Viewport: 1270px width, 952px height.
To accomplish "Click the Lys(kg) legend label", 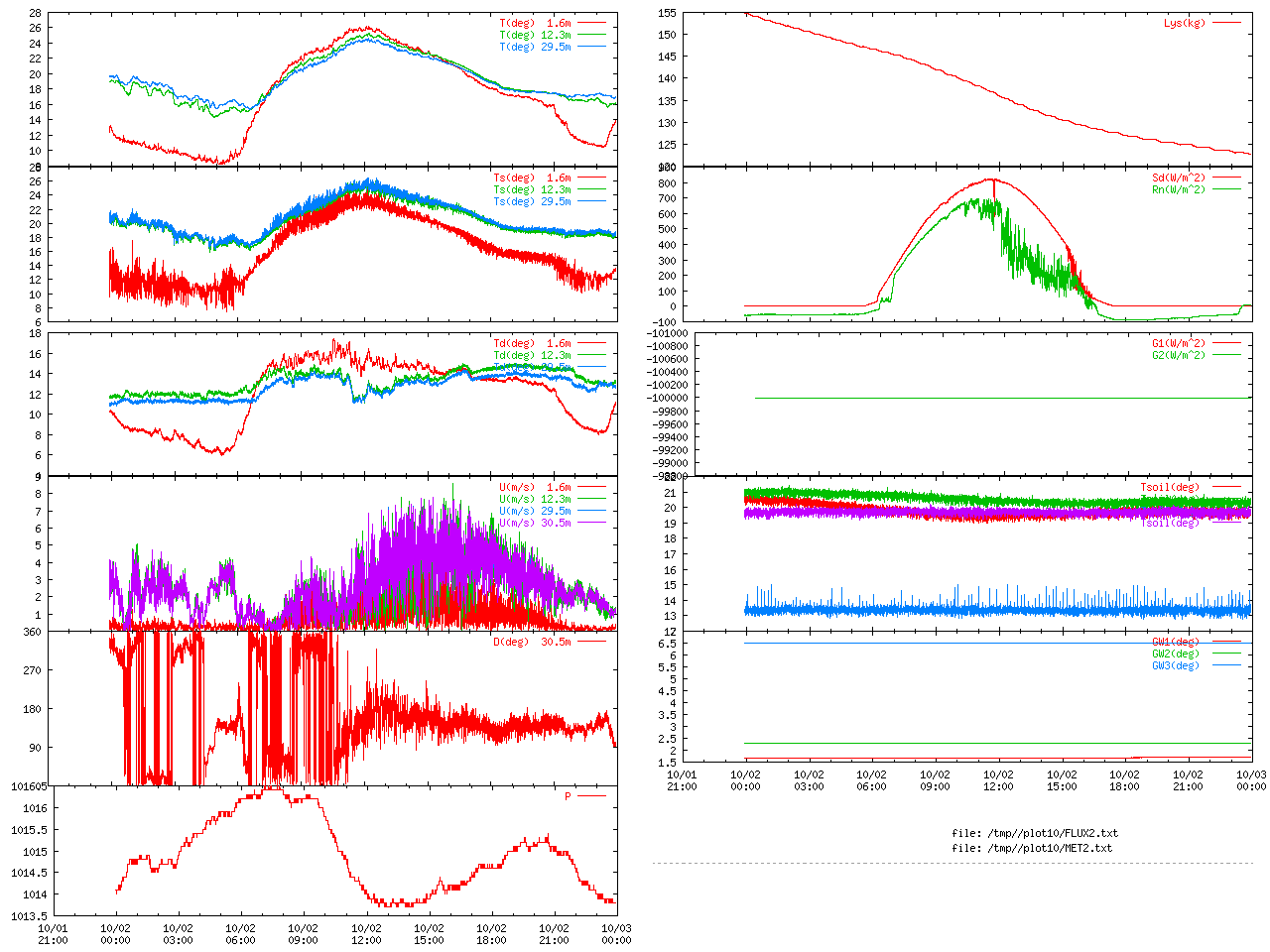I will tap(1185, 23).
